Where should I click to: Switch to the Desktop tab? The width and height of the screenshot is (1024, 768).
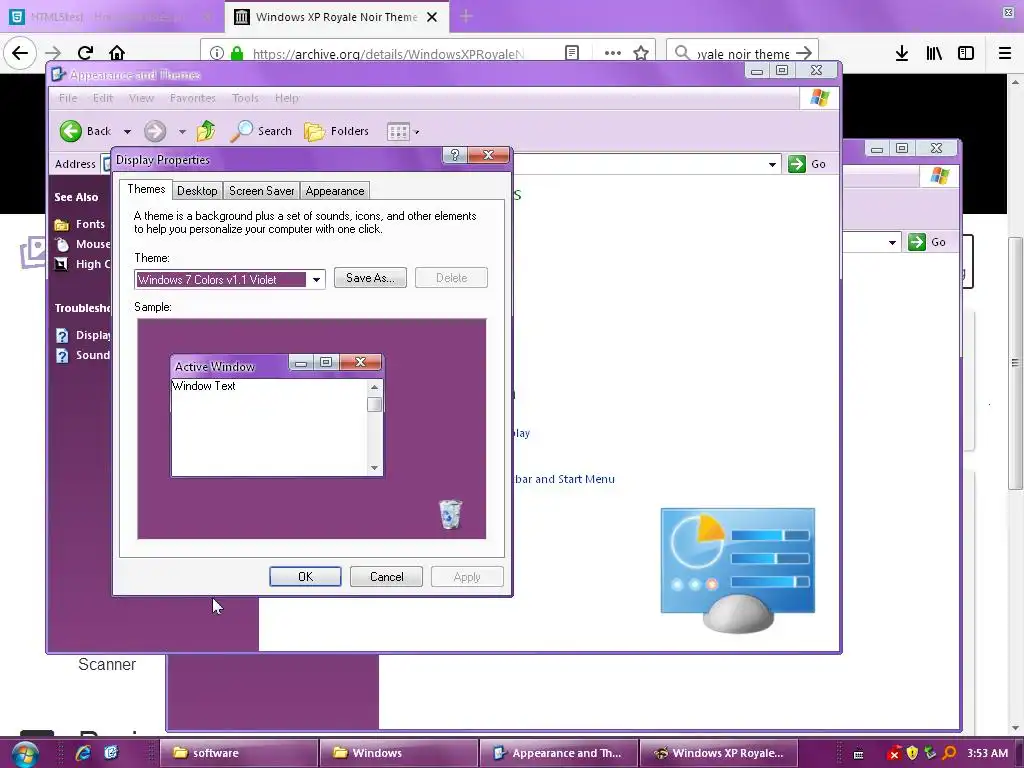(x=197, y=191)
